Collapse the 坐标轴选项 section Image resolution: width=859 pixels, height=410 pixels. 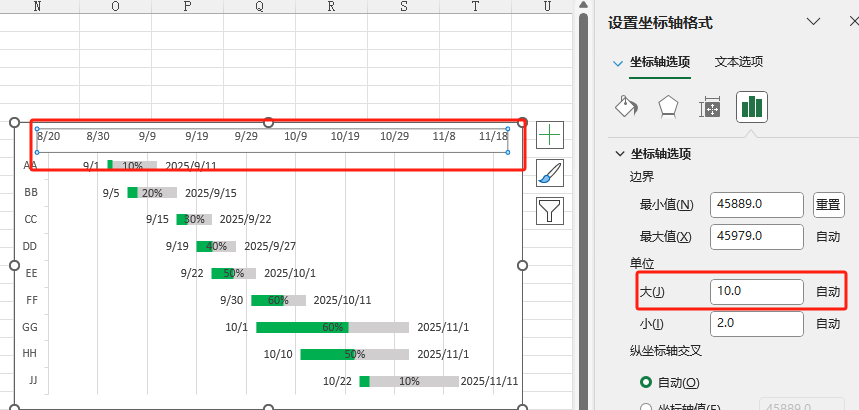coord(620,153)
